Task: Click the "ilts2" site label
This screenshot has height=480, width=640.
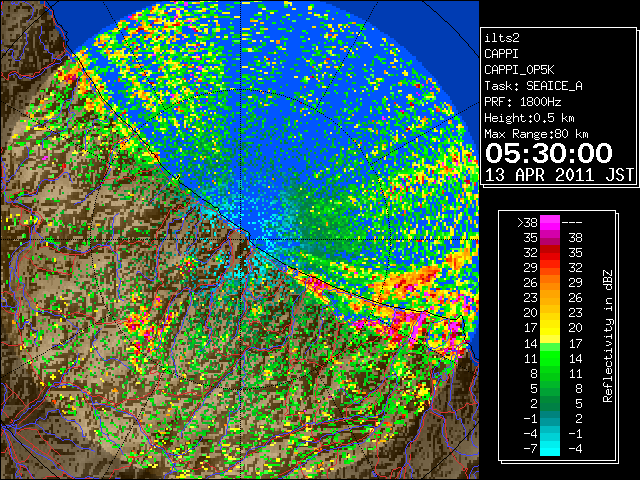Action: tap(502, 38)
